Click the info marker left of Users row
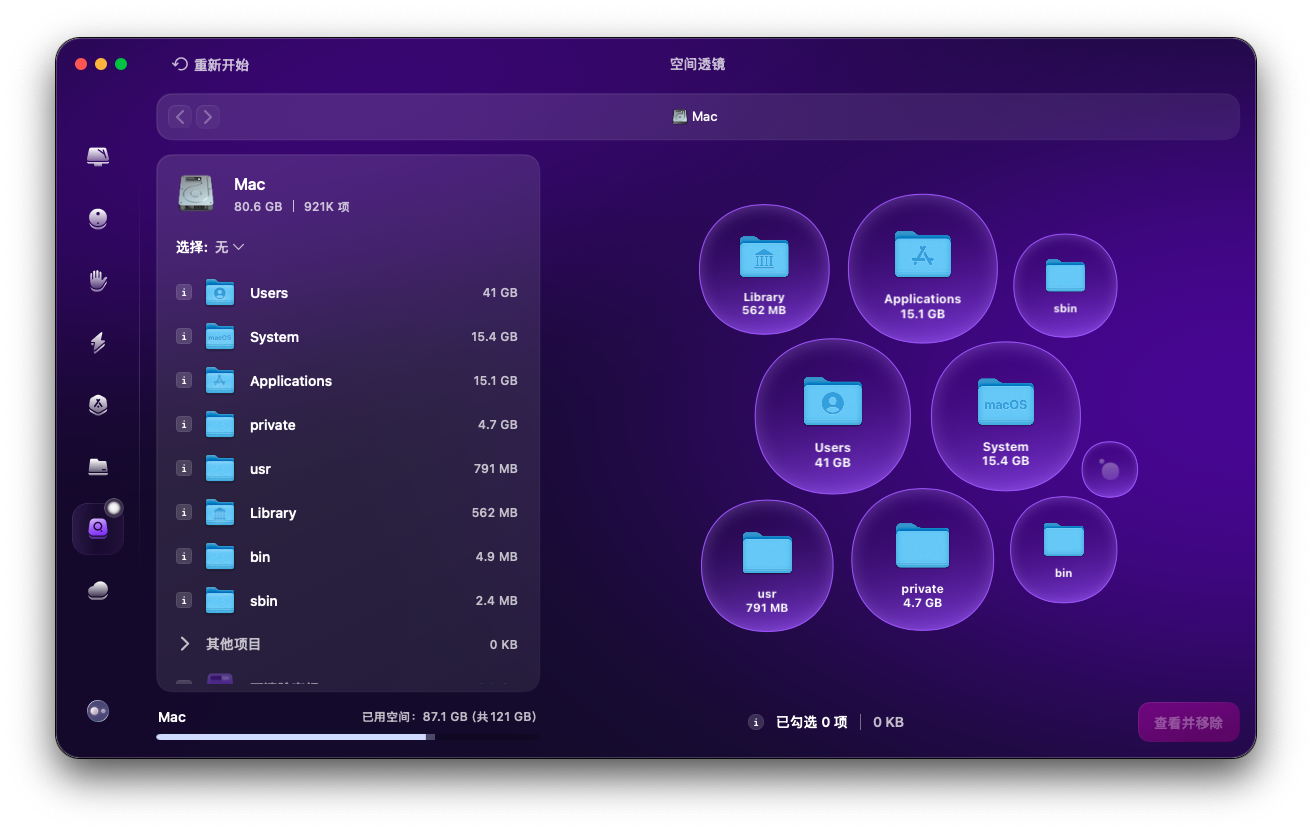The width and height of the screenshot is (1312, 832). (x=184, y=293)
